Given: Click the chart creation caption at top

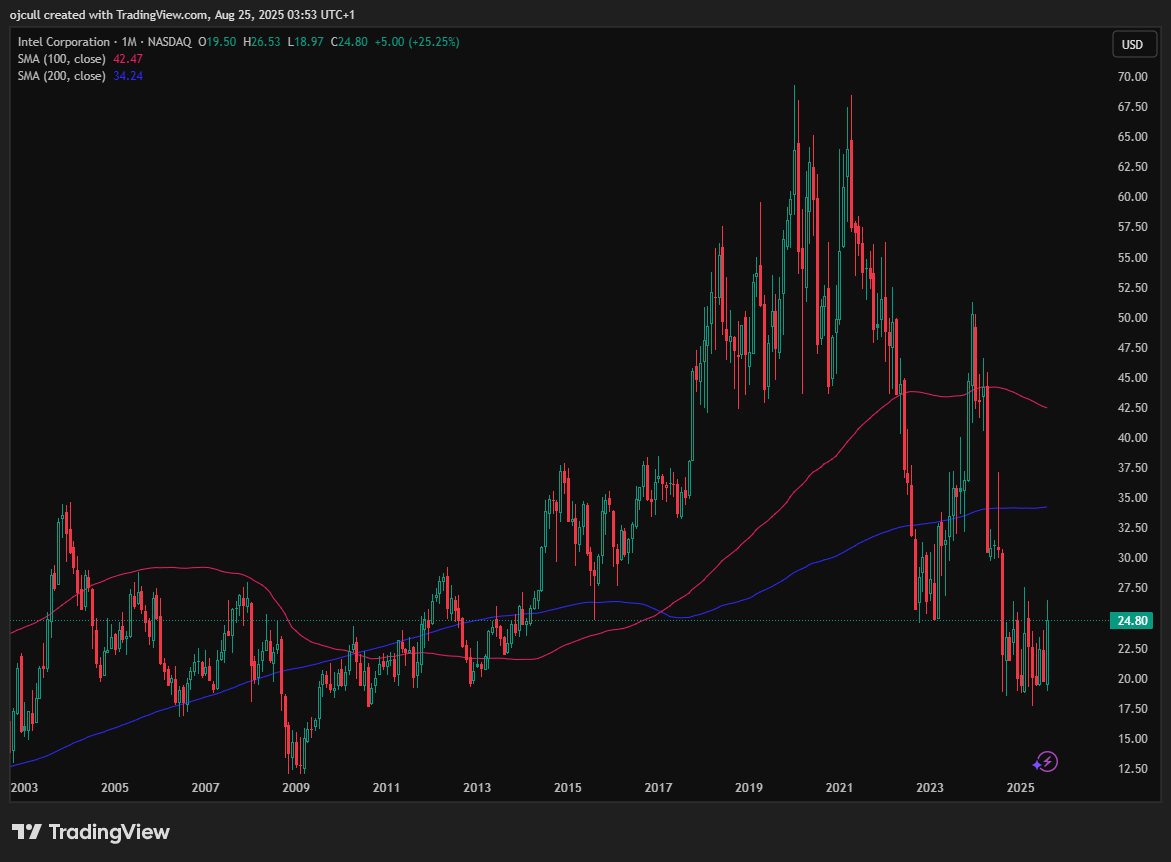Looking at the screenshot, I should click(x=182, y=15).
